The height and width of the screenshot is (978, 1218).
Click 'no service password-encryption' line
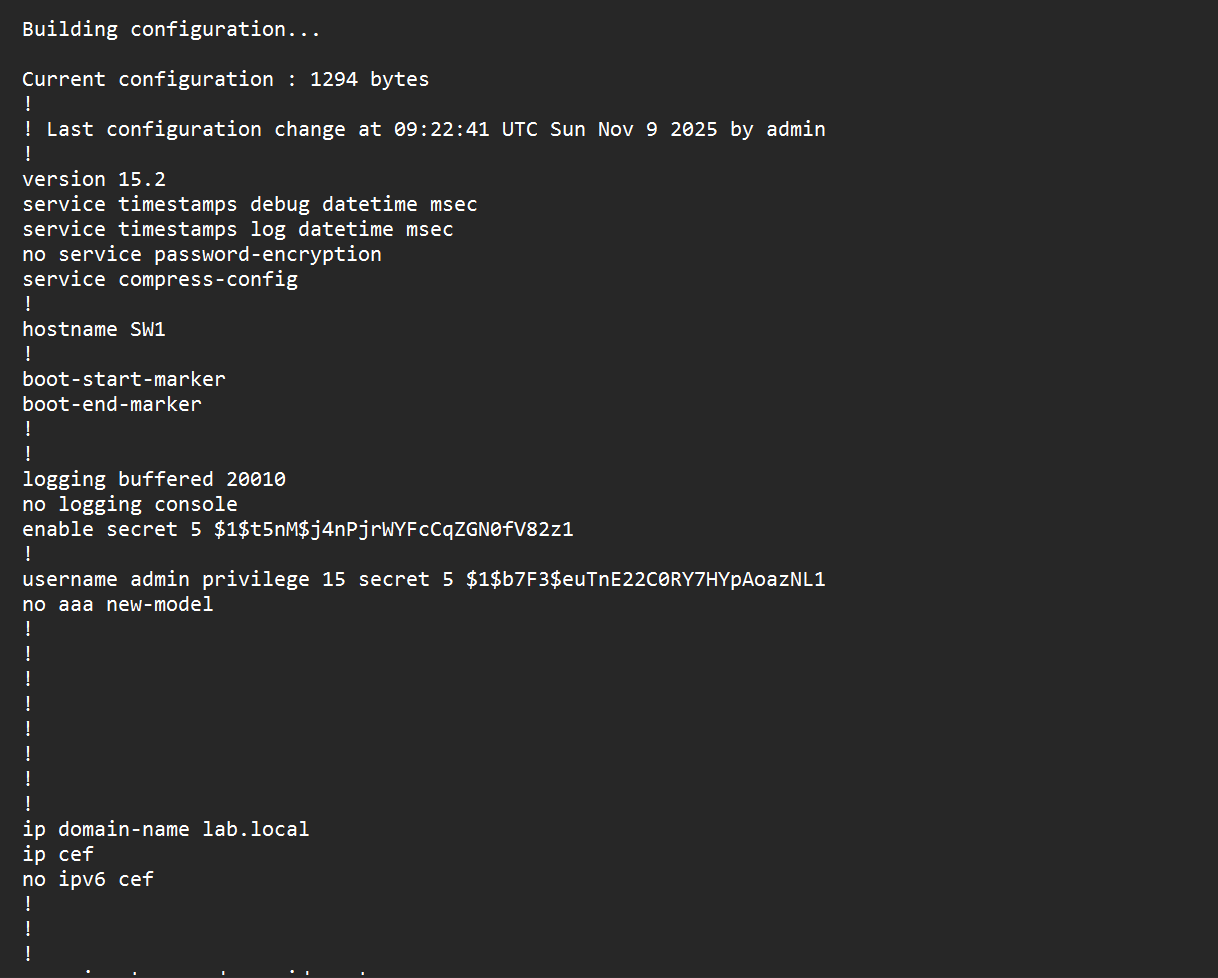[x=201, y=254]
